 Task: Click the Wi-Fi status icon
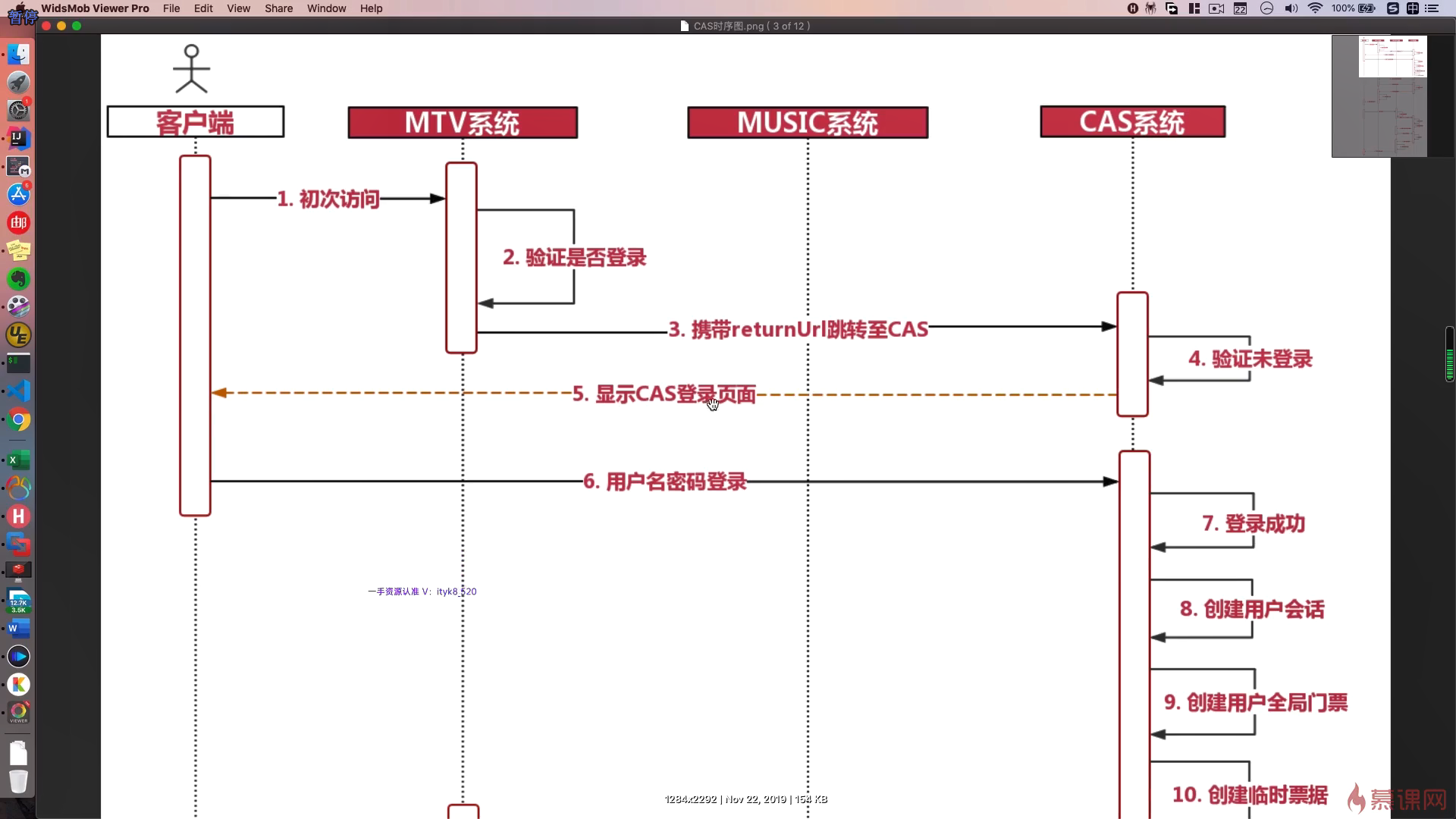coord(1315,8)
